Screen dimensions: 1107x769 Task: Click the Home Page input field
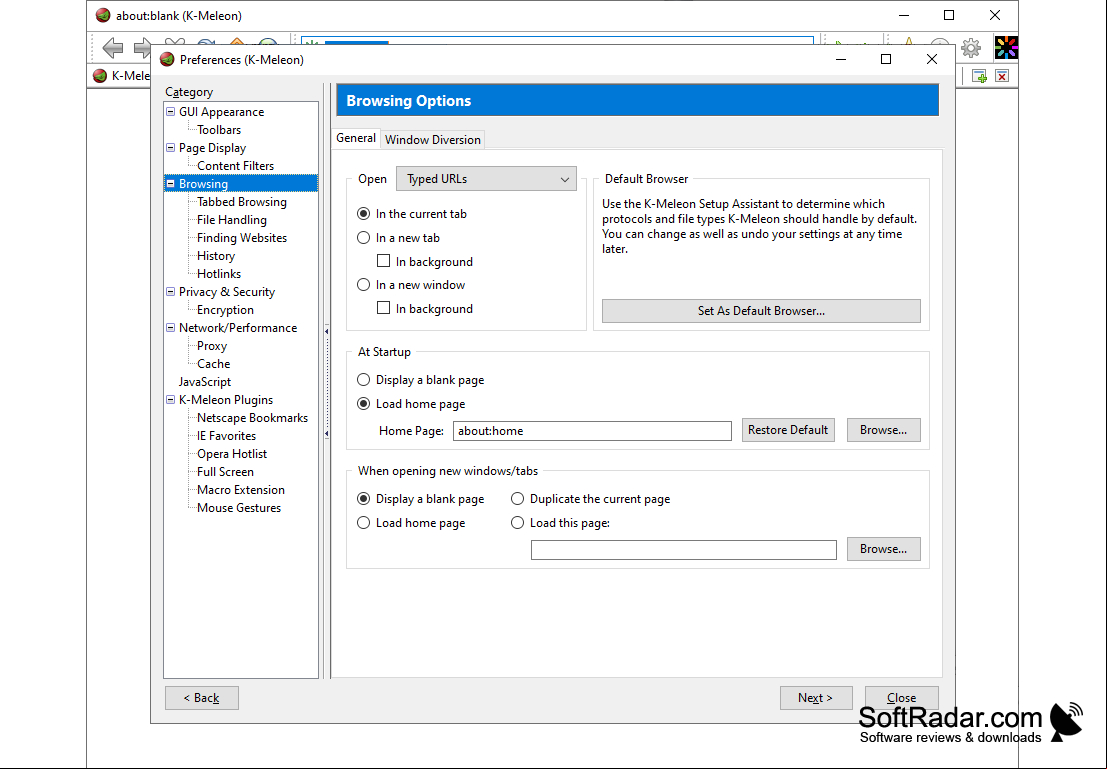(x=592, y=431)
